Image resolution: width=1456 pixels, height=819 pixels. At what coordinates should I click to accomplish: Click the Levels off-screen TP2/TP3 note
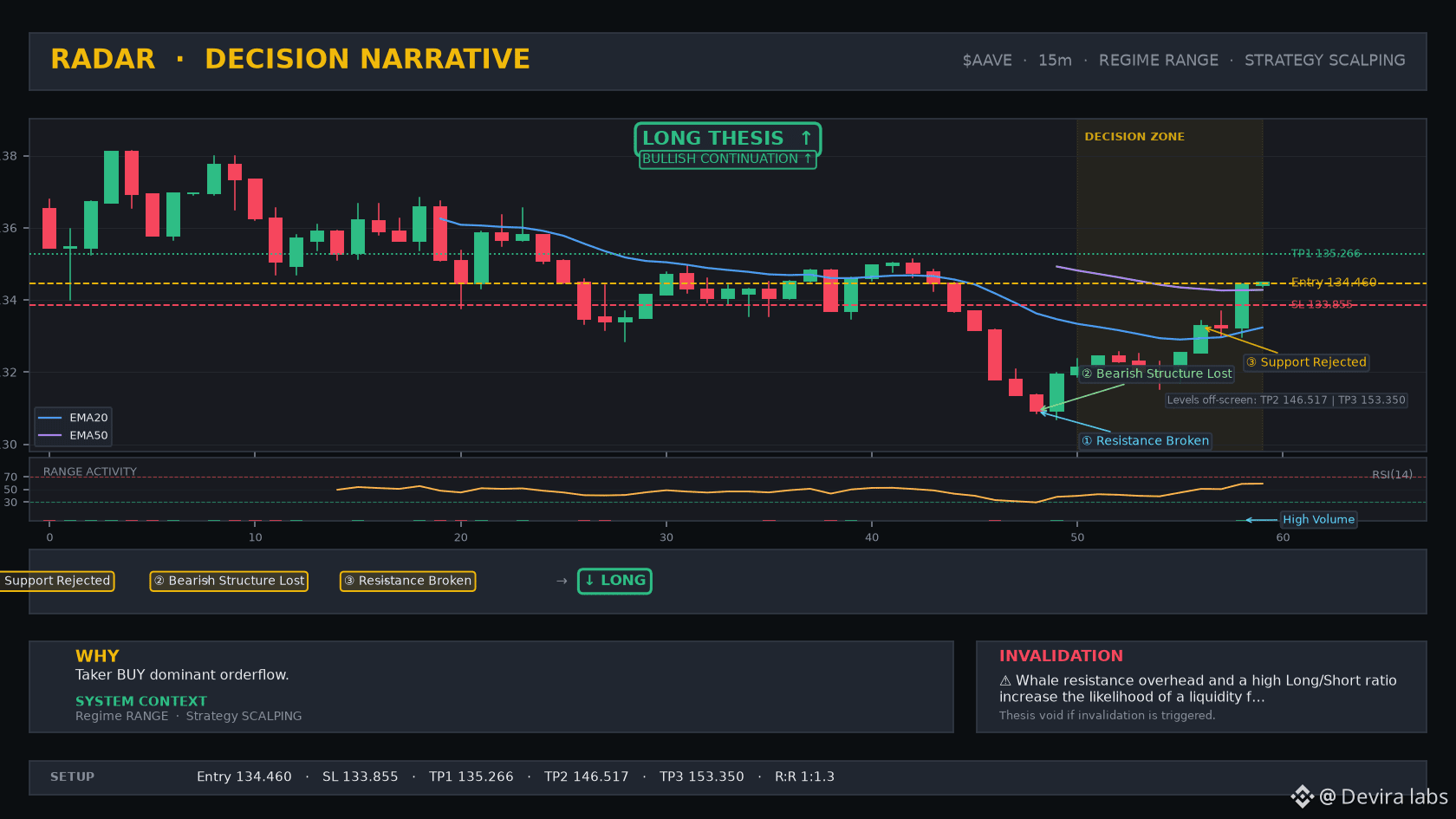tap(1286, 400)
